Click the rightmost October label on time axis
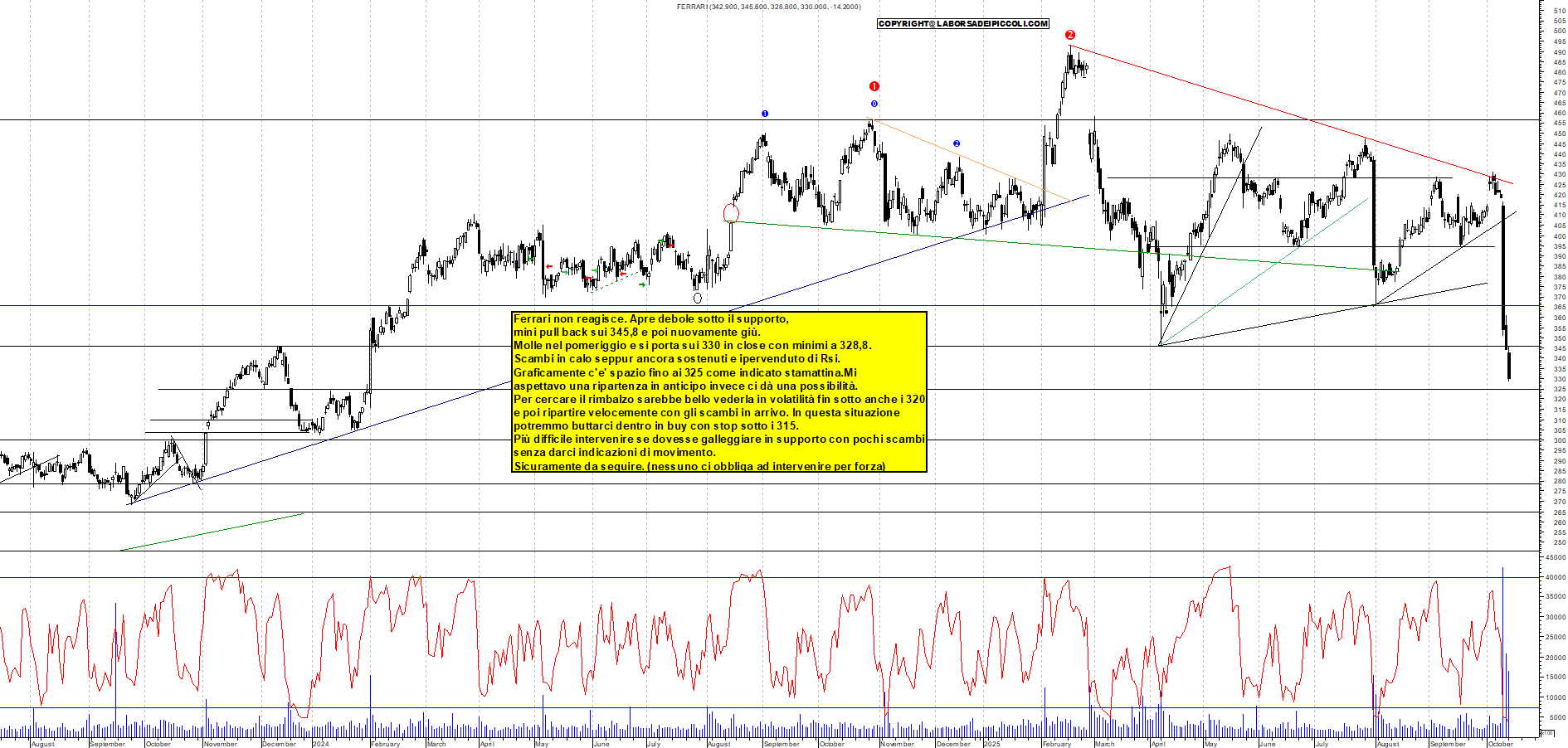Image resolution: width=1568 pixels, height=748 pixels. 1500,744
